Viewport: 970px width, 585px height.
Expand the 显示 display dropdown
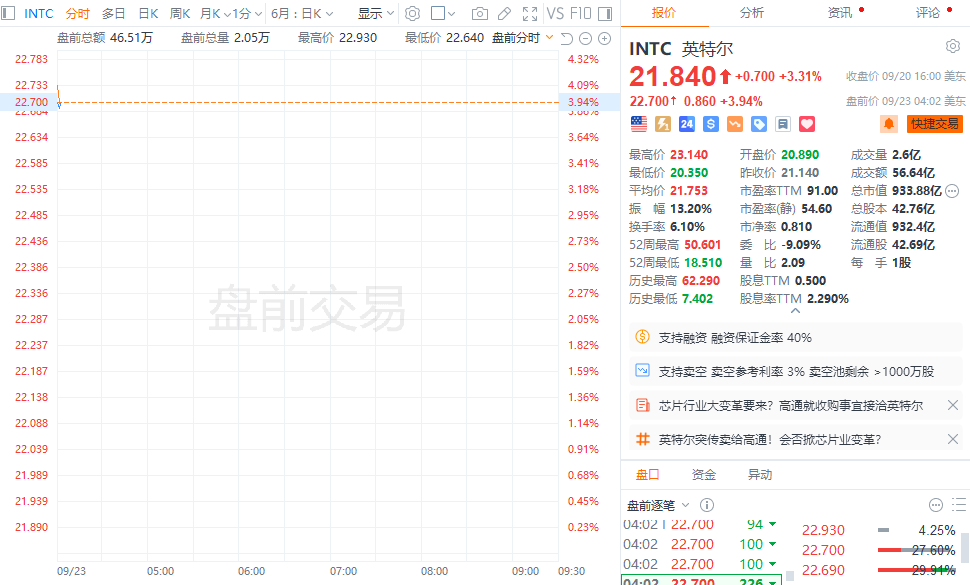376,14
